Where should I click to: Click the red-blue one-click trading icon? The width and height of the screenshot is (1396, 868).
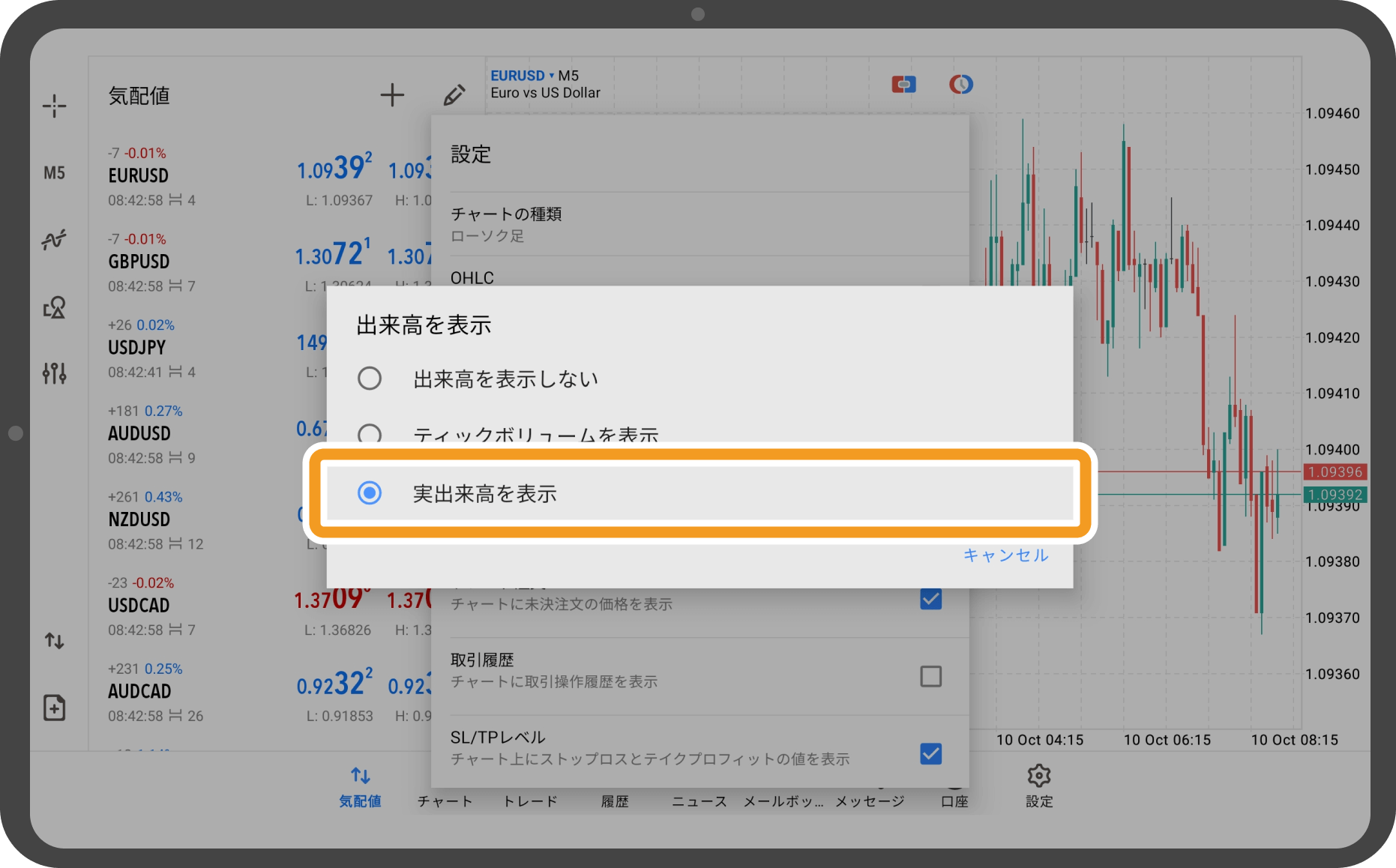point(903,84)
